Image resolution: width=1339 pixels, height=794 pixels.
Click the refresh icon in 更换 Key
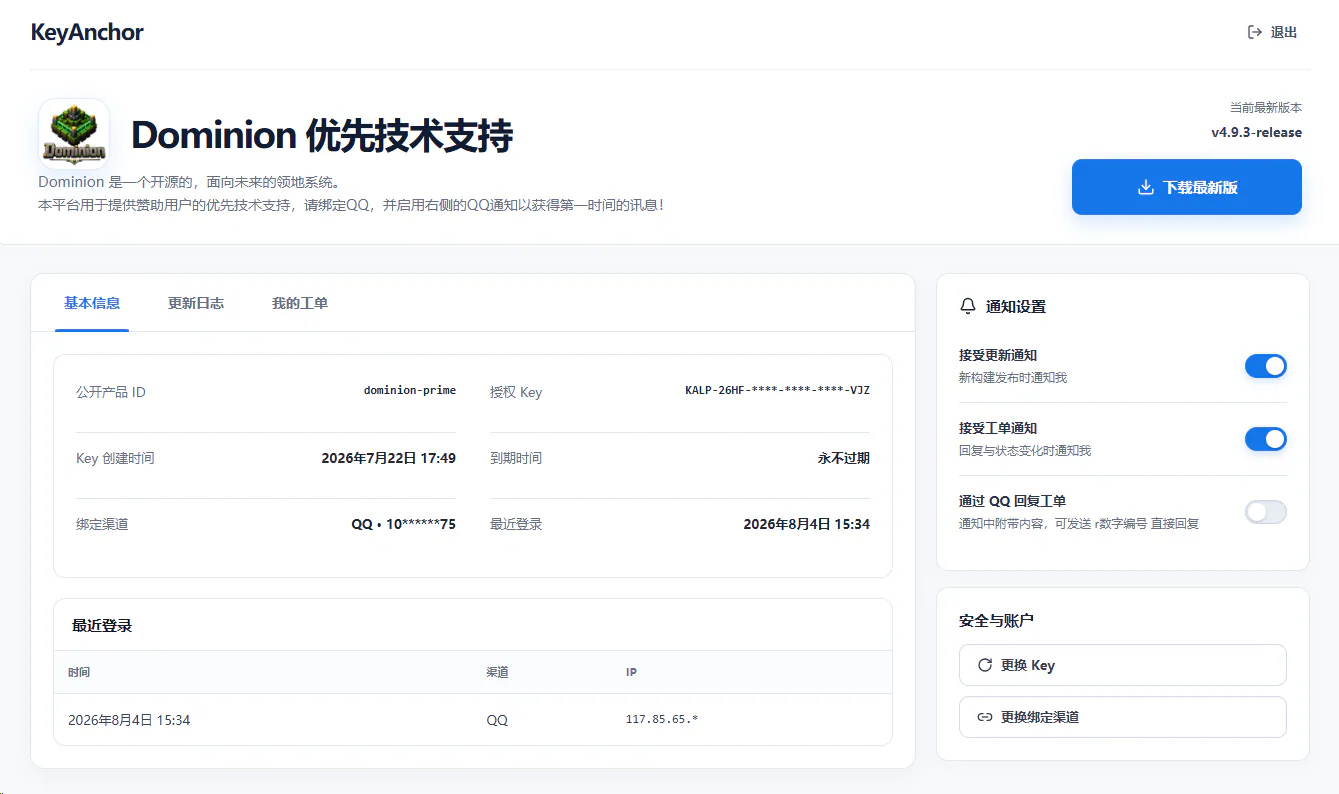[x=985, y=665]
